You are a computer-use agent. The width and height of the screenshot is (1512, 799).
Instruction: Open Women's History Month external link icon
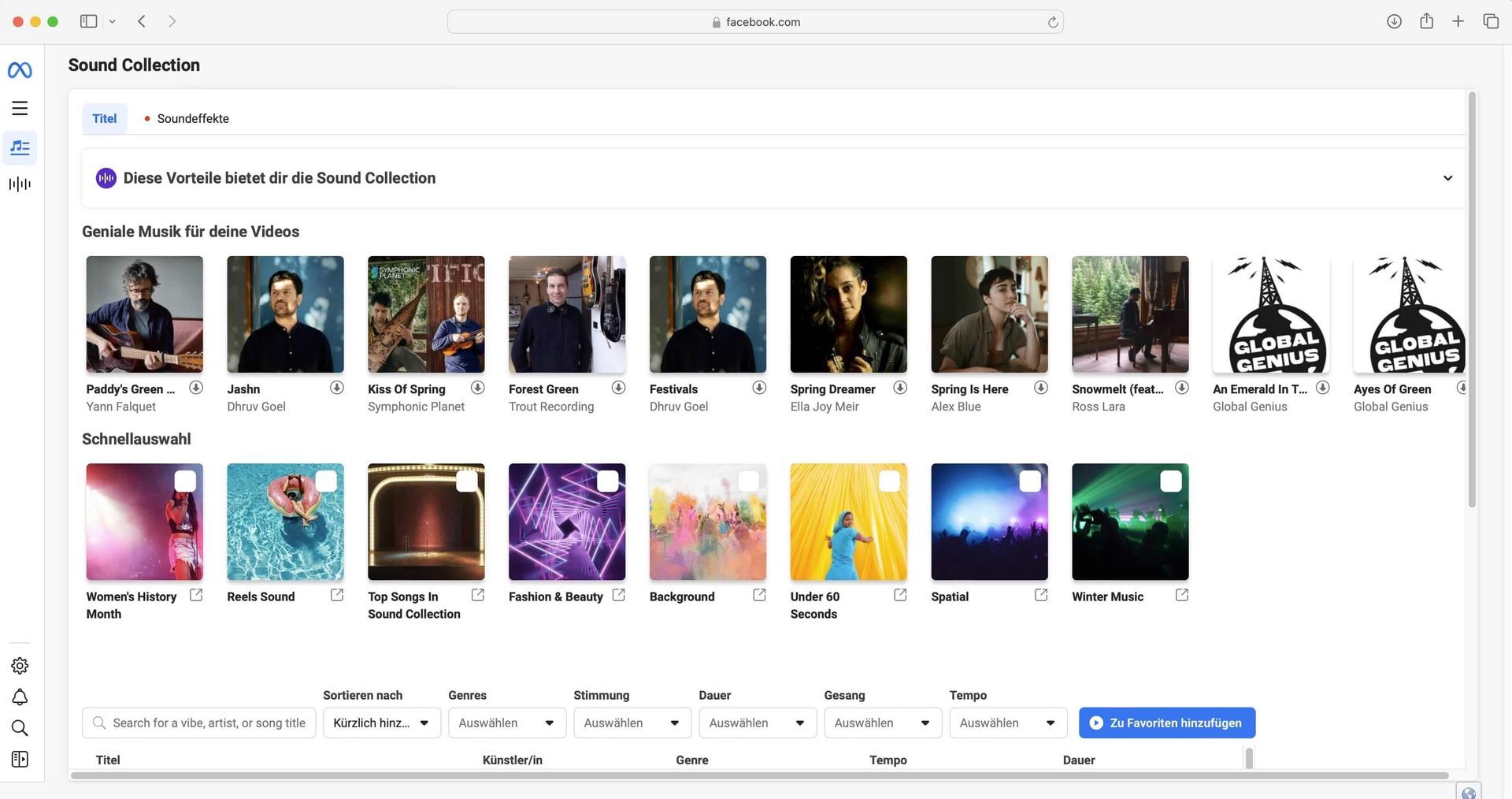(x=196, y=595)
